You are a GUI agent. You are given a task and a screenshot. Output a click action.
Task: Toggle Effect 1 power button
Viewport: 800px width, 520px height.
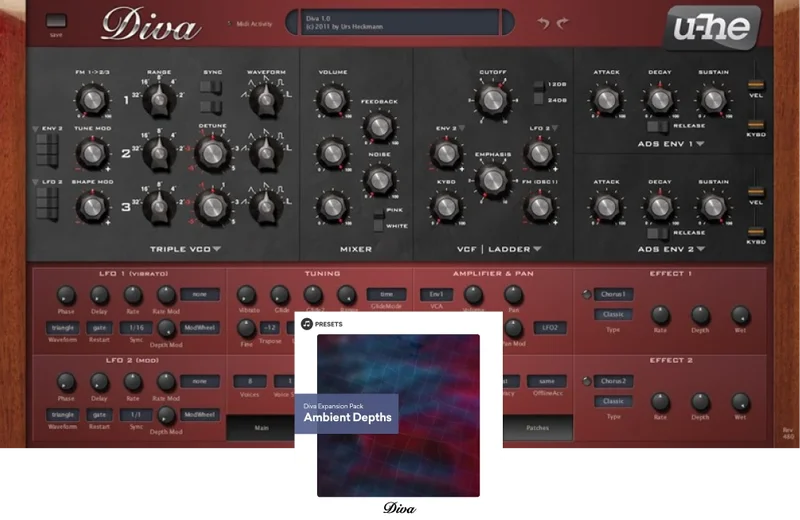point(587,294)
